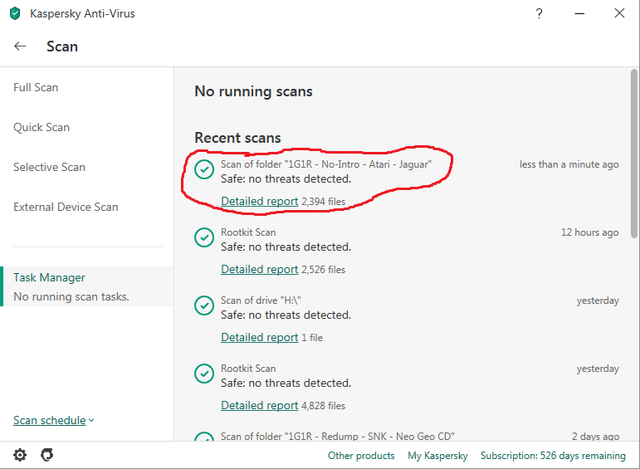Close the Kaspersky Anti-Virus window
This screenshot has height=469, width=640.
(x=619, y=13)
